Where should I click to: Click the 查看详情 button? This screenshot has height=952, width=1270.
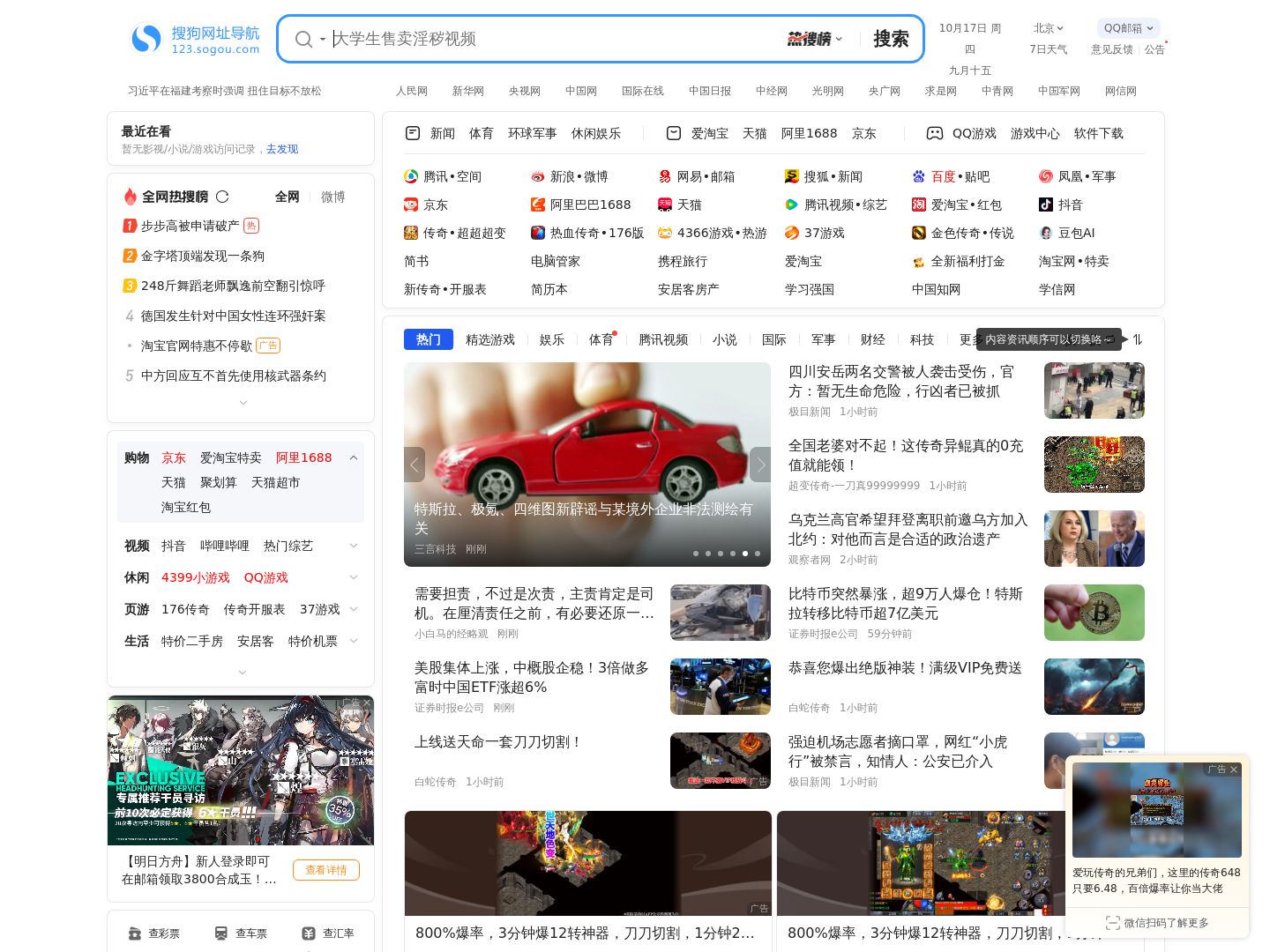point(326,870)
